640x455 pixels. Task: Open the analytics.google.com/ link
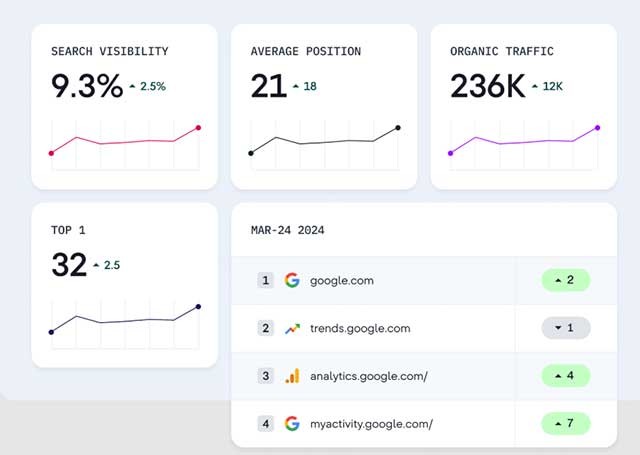pyautogui.click(x=370, y=376)
